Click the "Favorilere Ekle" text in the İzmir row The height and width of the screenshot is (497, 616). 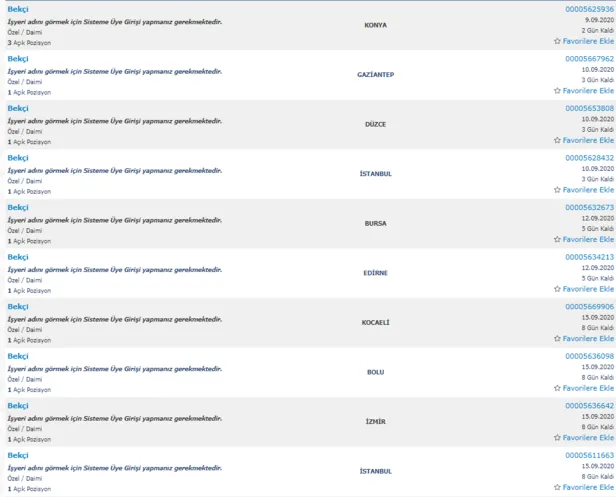(589, 438)
